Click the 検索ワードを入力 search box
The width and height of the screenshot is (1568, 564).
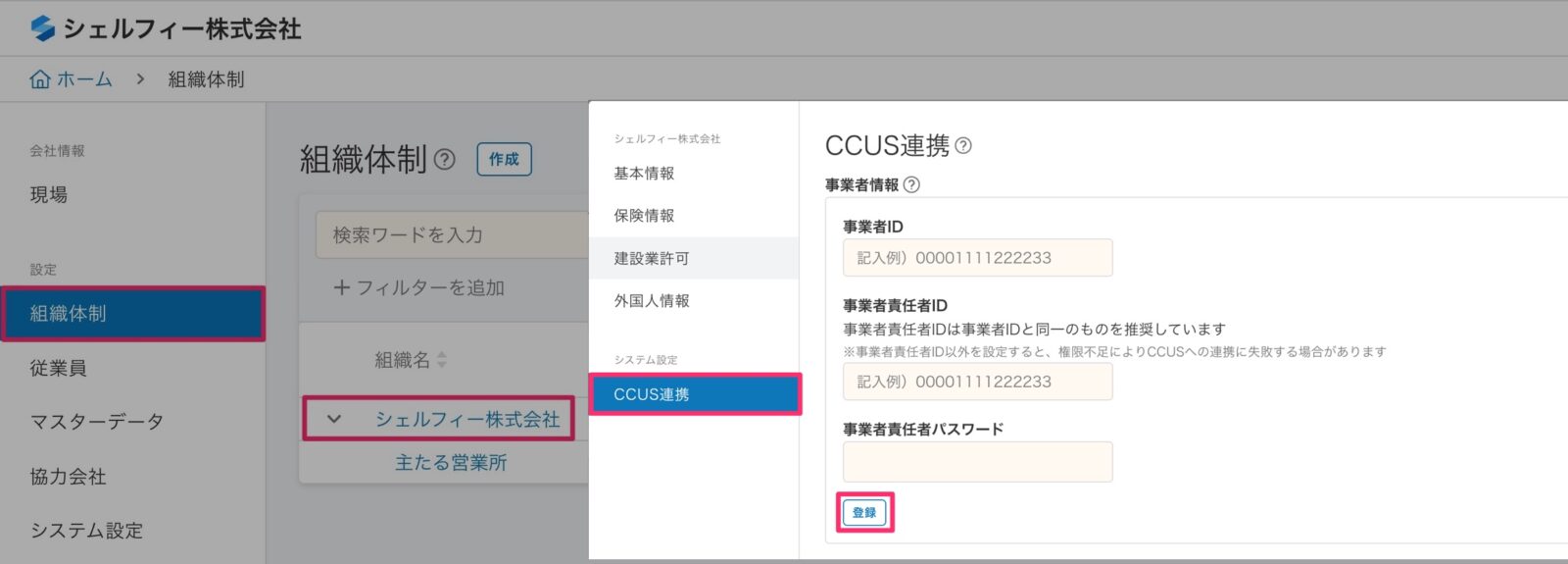point(451,235)
